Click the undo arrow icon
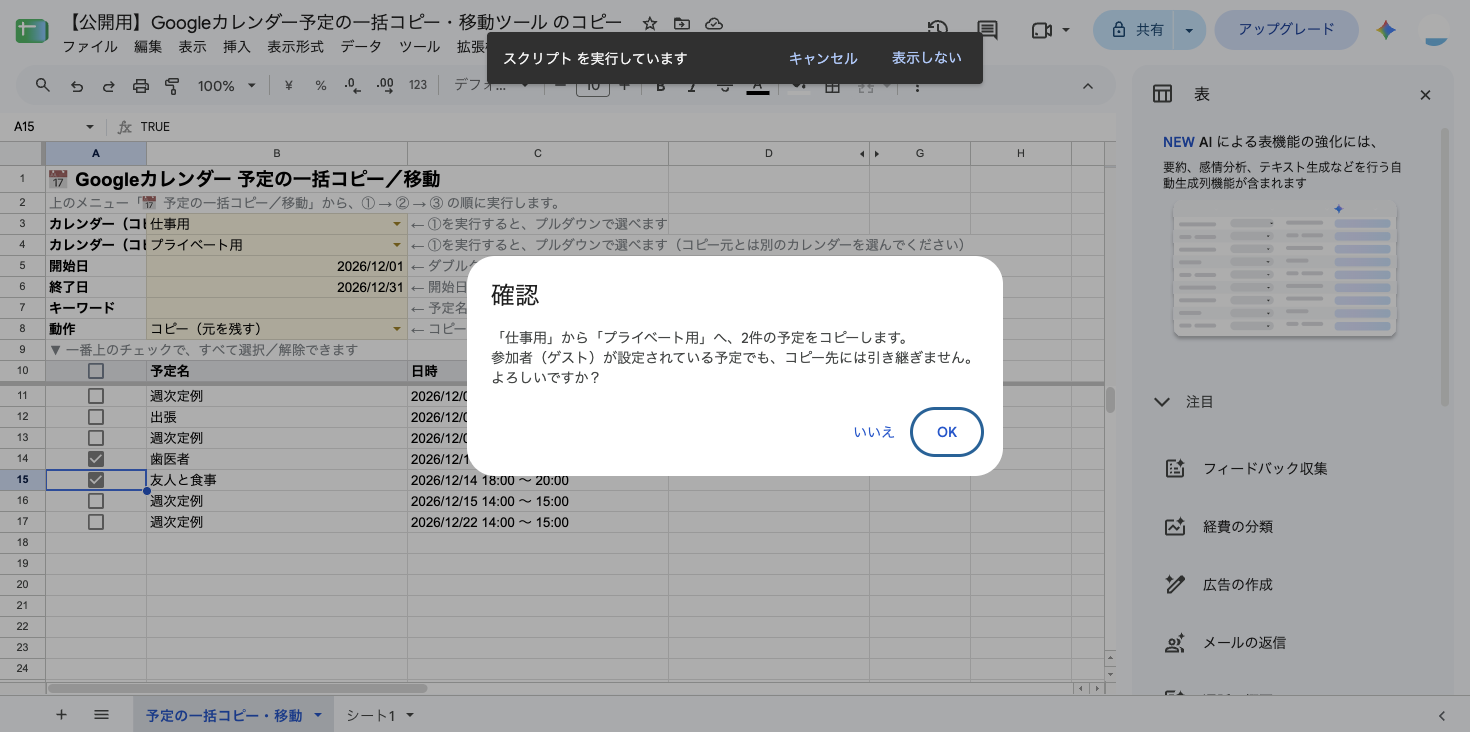This screenshot has height=732, width=1470. (77, 86)
